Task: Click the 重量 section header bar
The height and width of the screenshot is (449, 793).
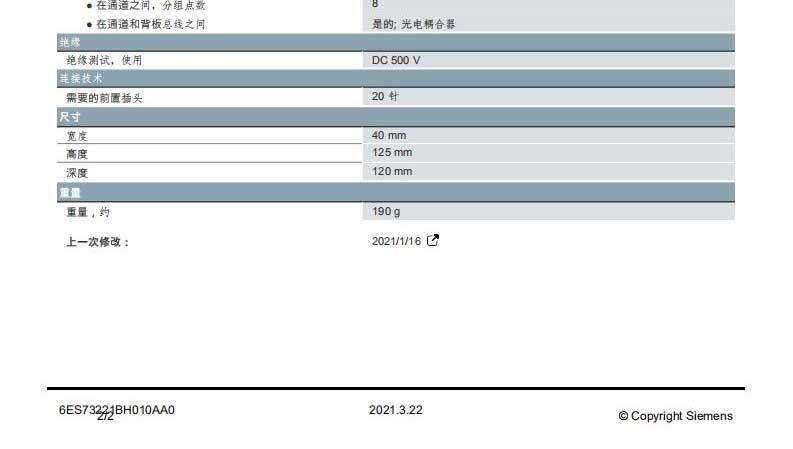Action: [x=70, y=192]
